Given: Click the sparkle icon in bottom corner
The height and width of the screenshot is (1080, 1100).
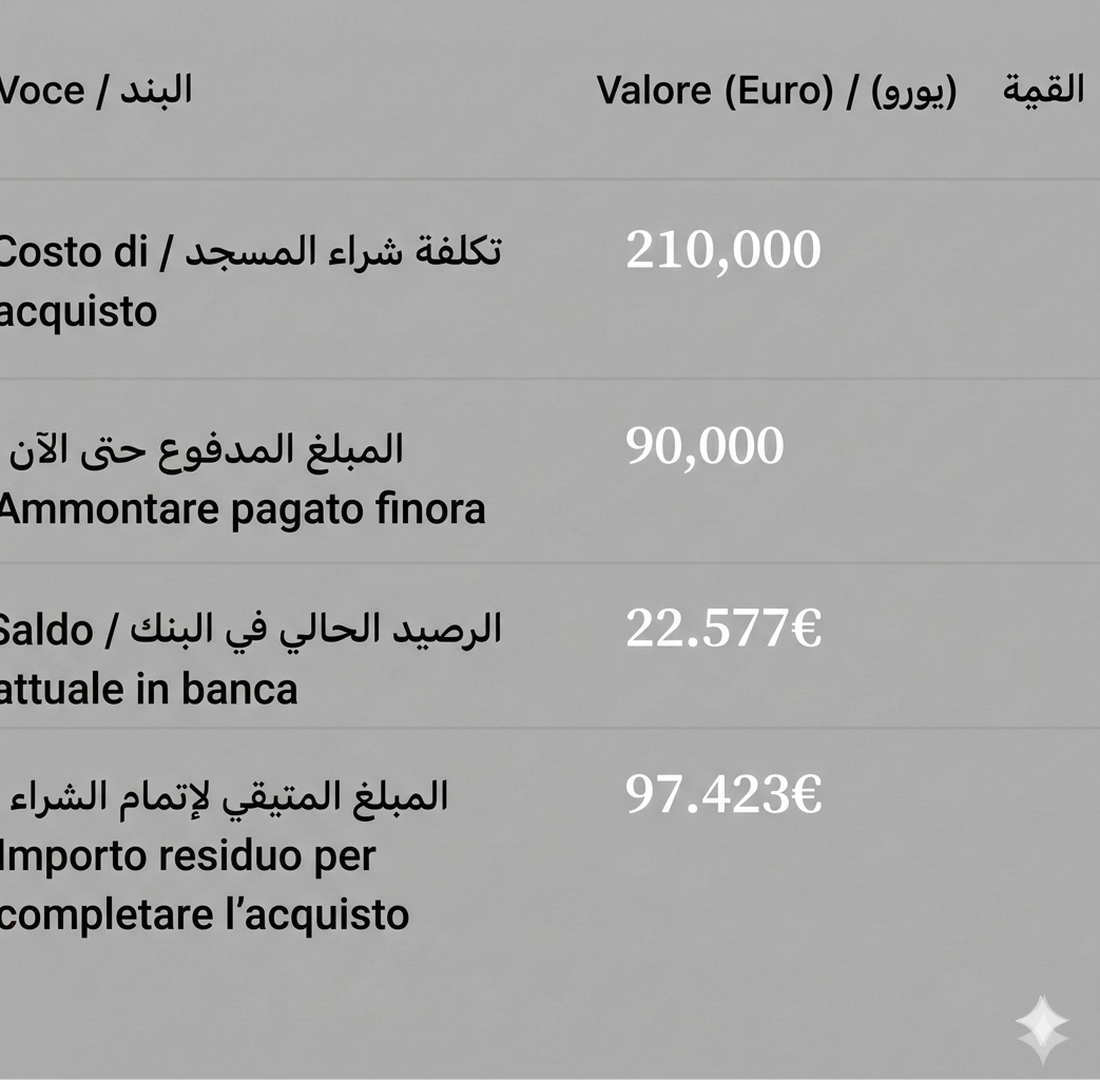Looking at the screenshot, I should pos(1041,1029).
